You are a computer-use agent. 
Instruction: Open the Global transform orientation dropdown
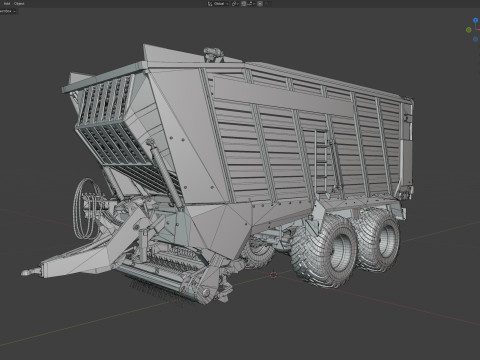(x=218, y=4)
